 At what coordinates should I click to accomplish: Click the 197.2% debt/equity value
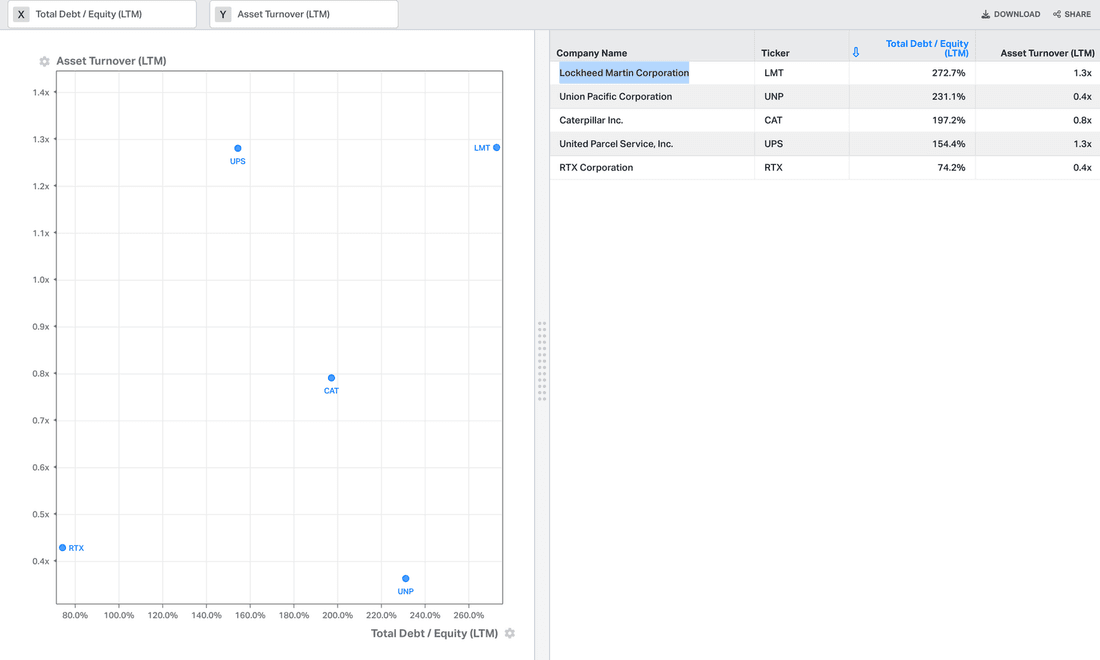click(948, 121)
